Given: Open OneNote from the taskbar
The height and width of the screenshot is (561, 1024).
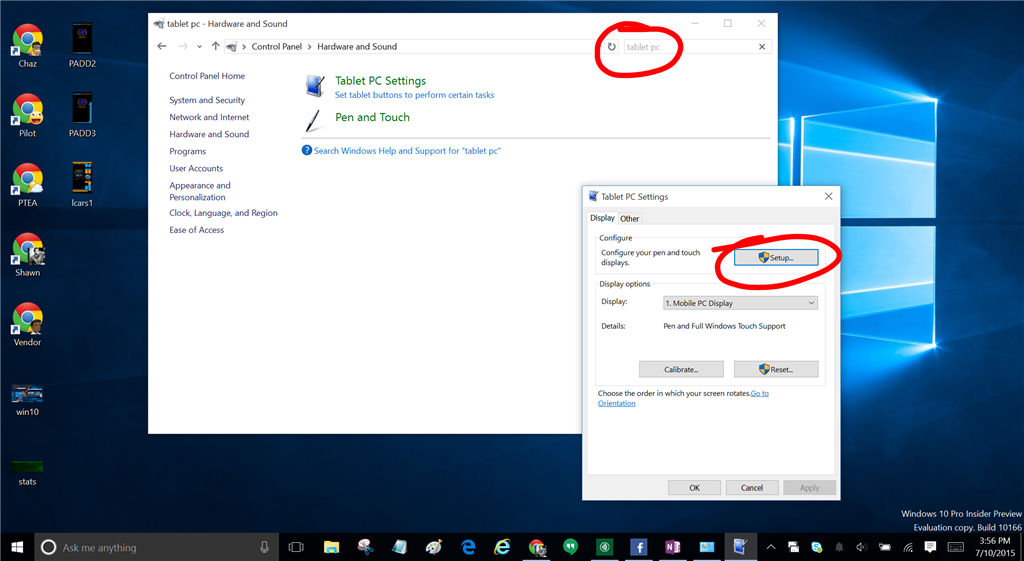Looking at the screenshot, I should (673, 547).
